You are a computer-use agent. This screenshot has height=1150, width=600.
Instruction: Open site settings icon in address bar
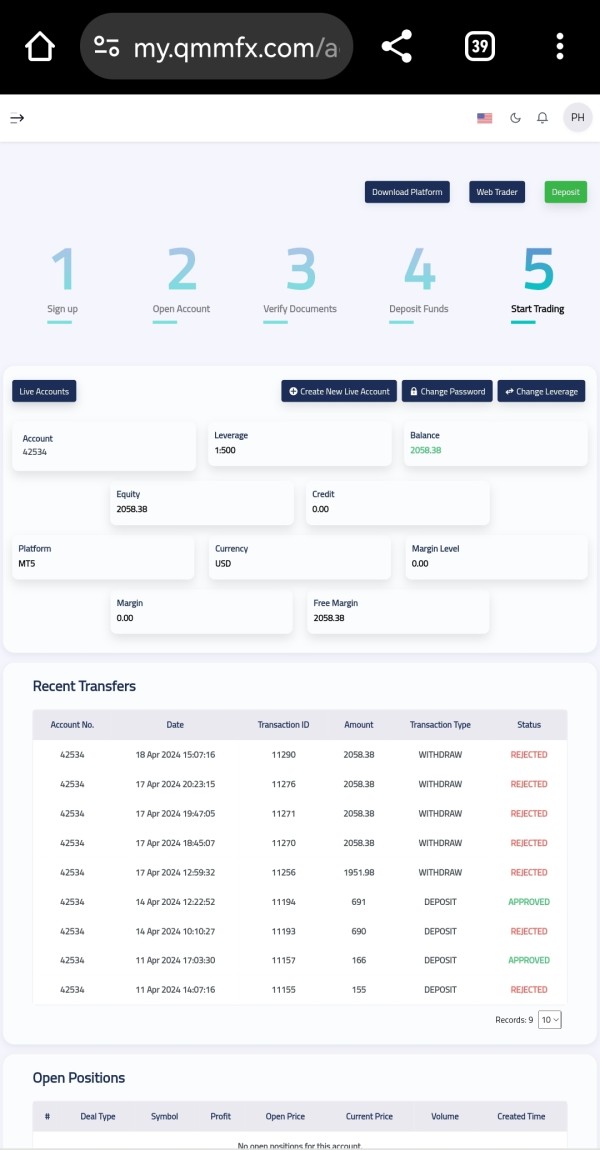click(106, 47)
